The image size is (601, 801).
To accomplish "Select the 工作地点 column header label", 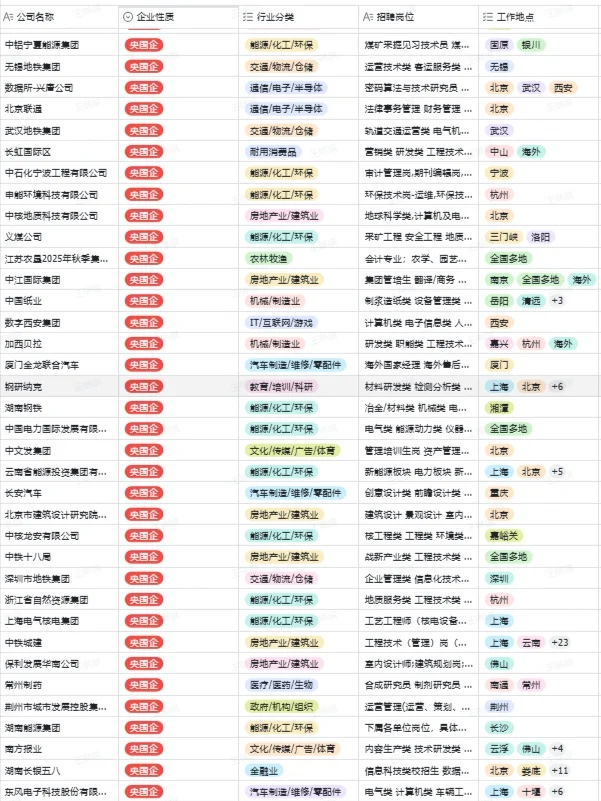I will [516, 17].
